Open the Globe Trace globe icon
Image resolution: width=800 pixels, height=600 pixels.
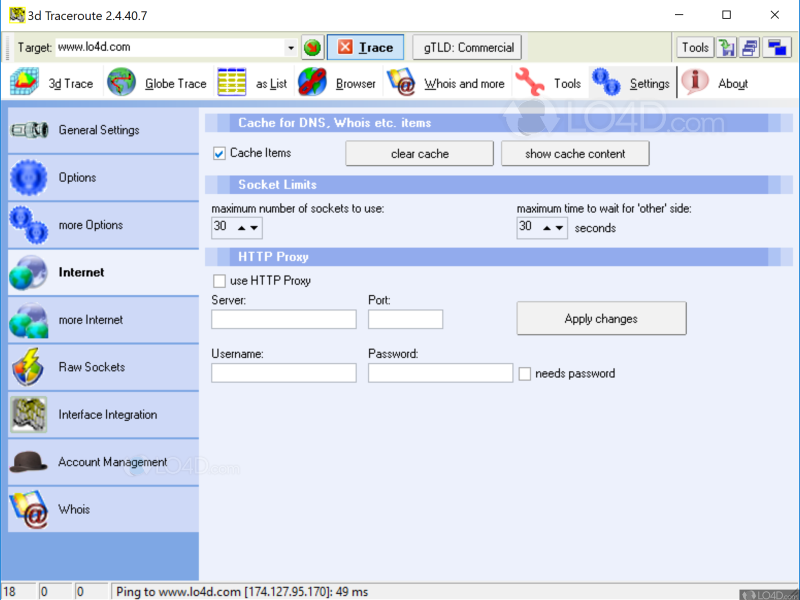tap(121, 82)
